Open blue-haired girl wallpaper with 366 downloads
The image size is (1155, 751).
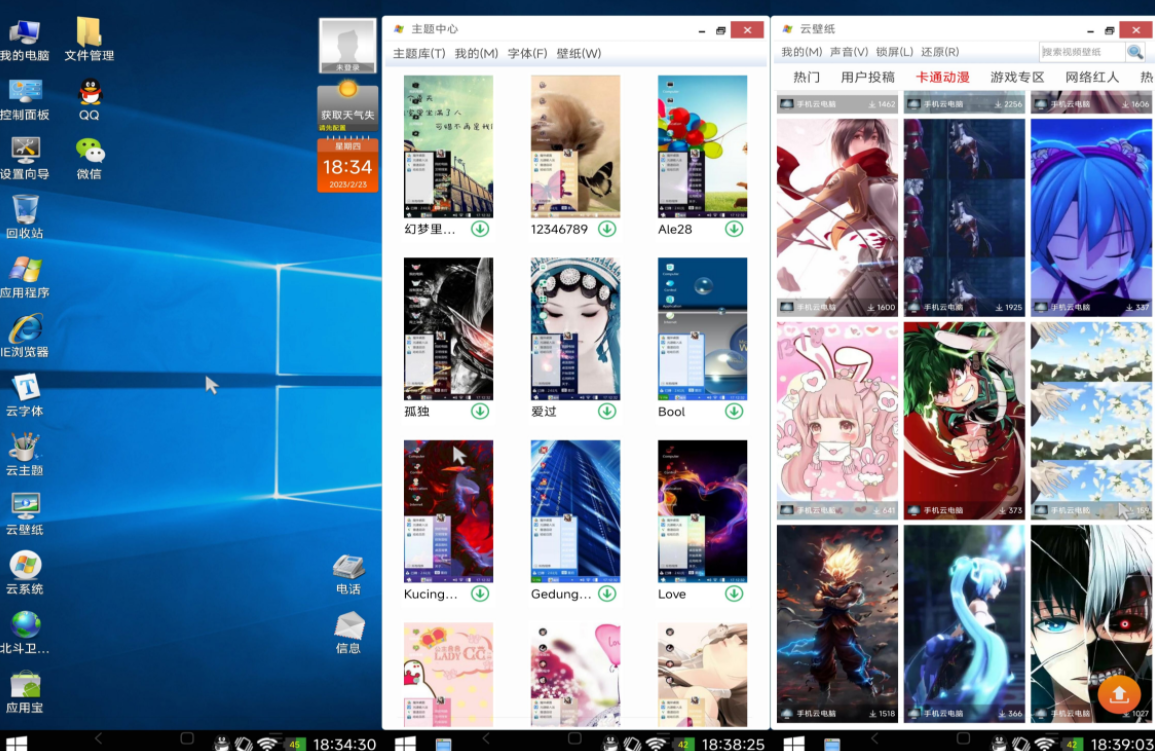click(964, 623)
